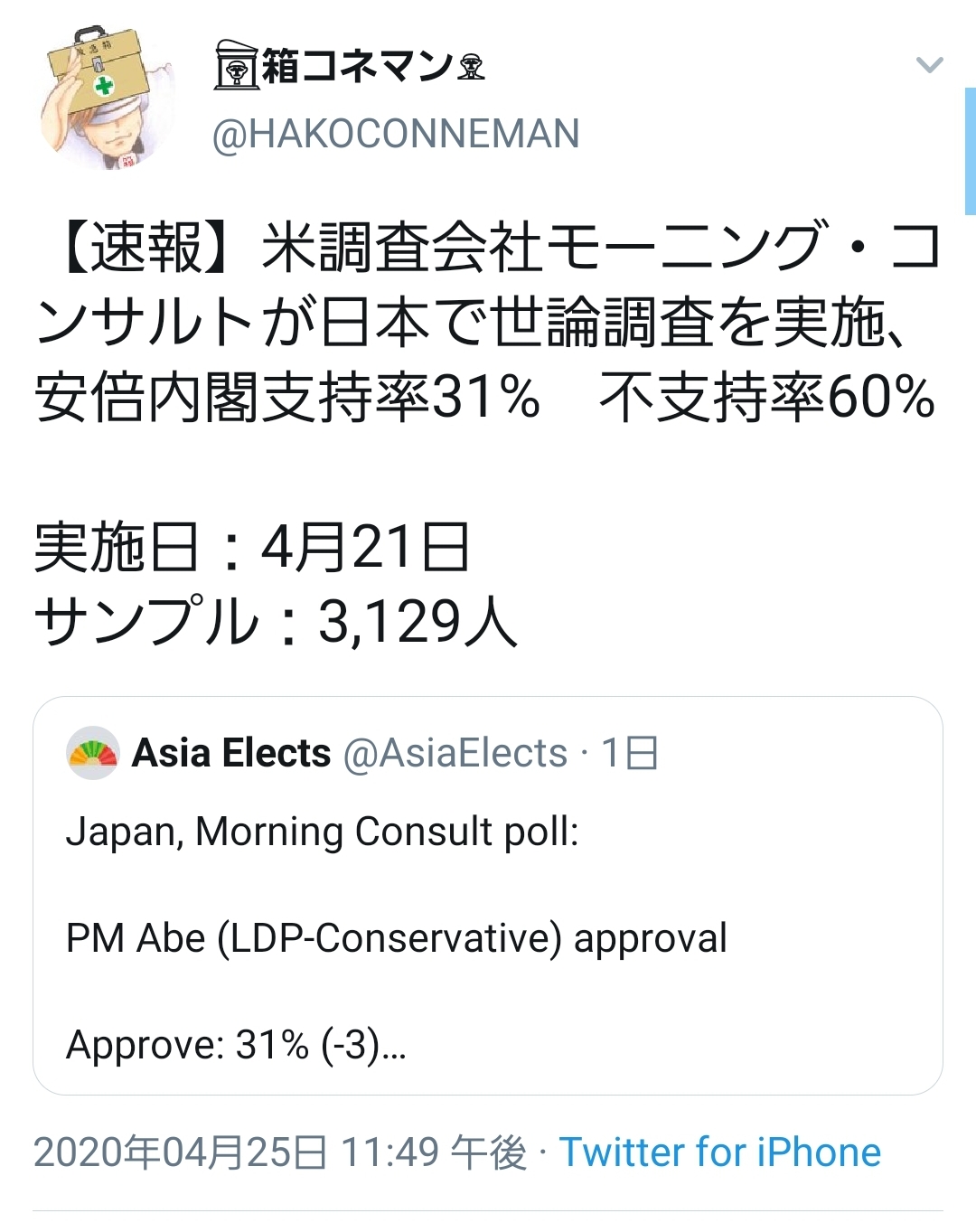Open quoted tweet at "Japan, Morning Consult poll:"
The width and height of the screenshot is (976, 1232).
coord(323,832)
